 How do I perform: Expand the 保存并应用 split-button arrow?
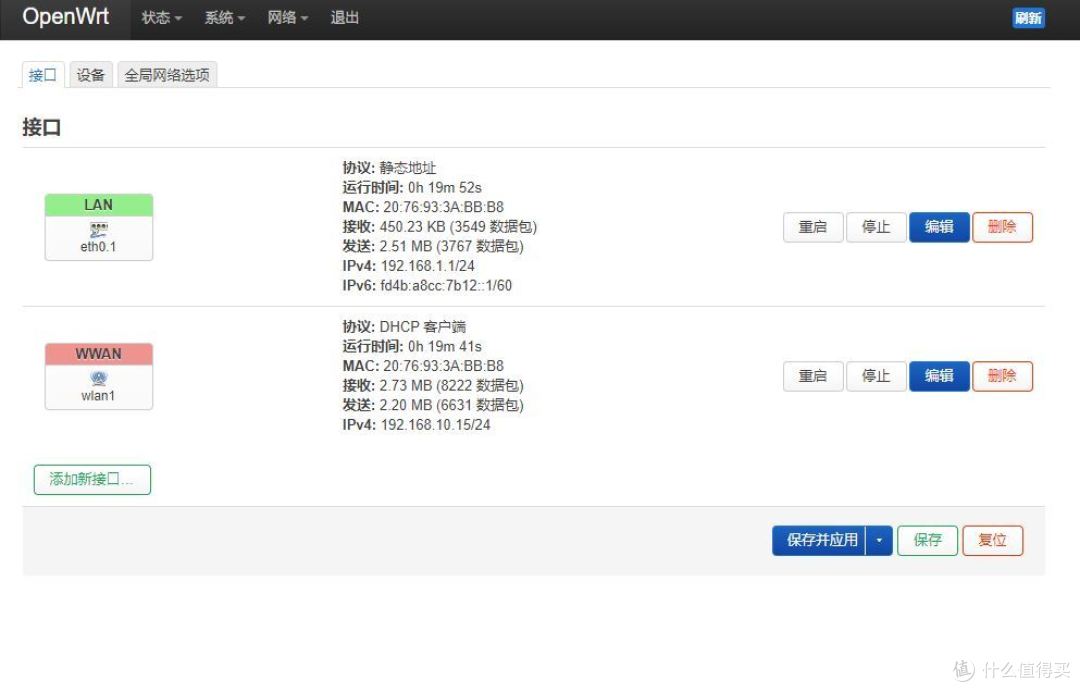click(878, 540)
